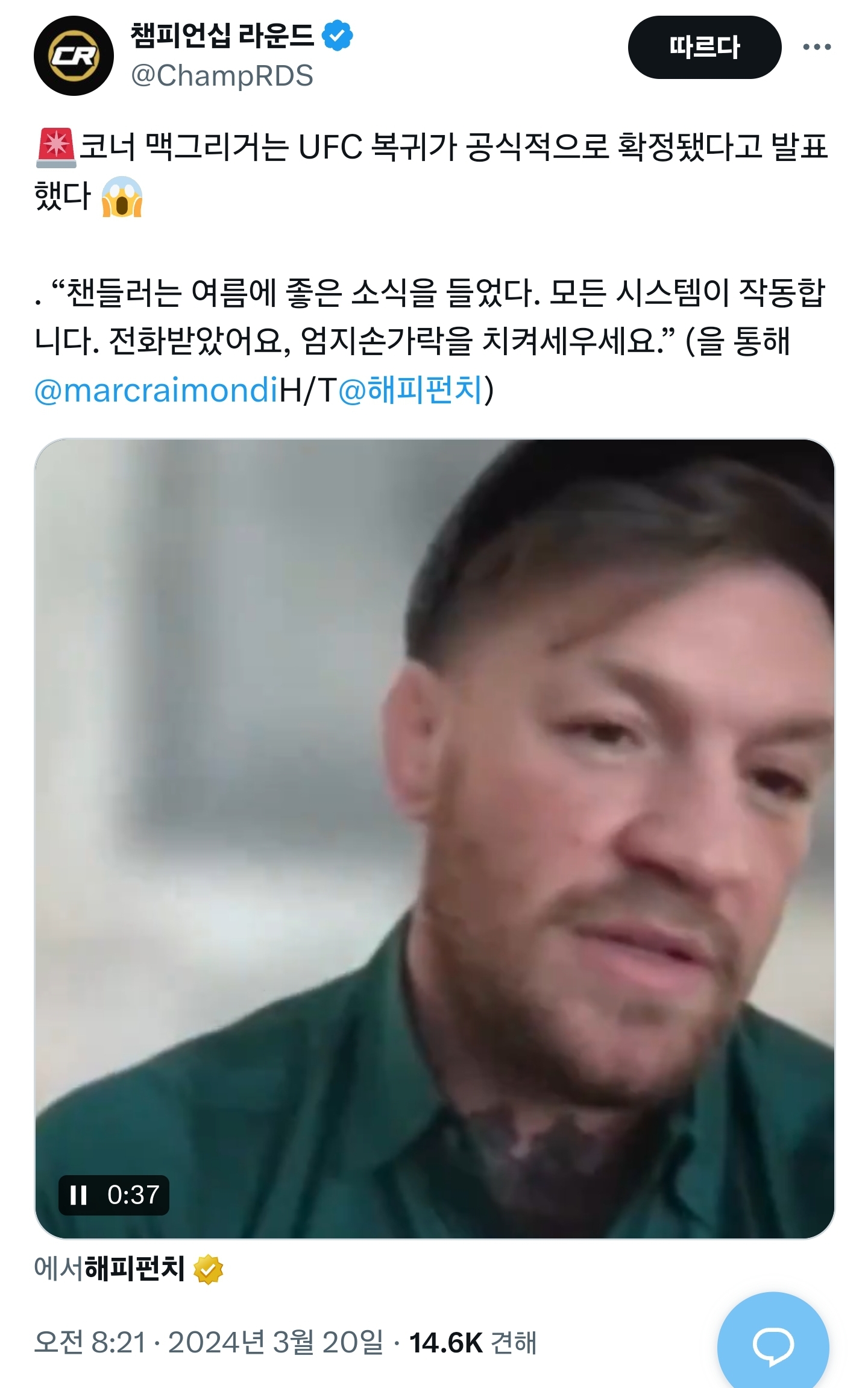
Task: Tap the 0:37 video time indicator
Action: pyautogui.click(x=133, y=1194)
